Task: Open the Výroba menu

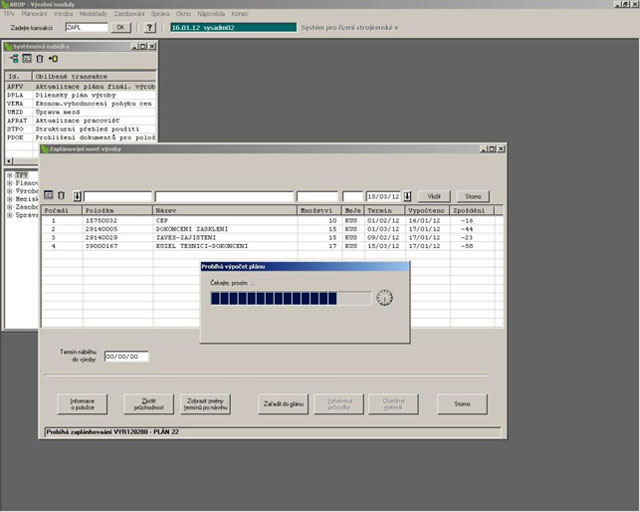Action: (63, 14)
